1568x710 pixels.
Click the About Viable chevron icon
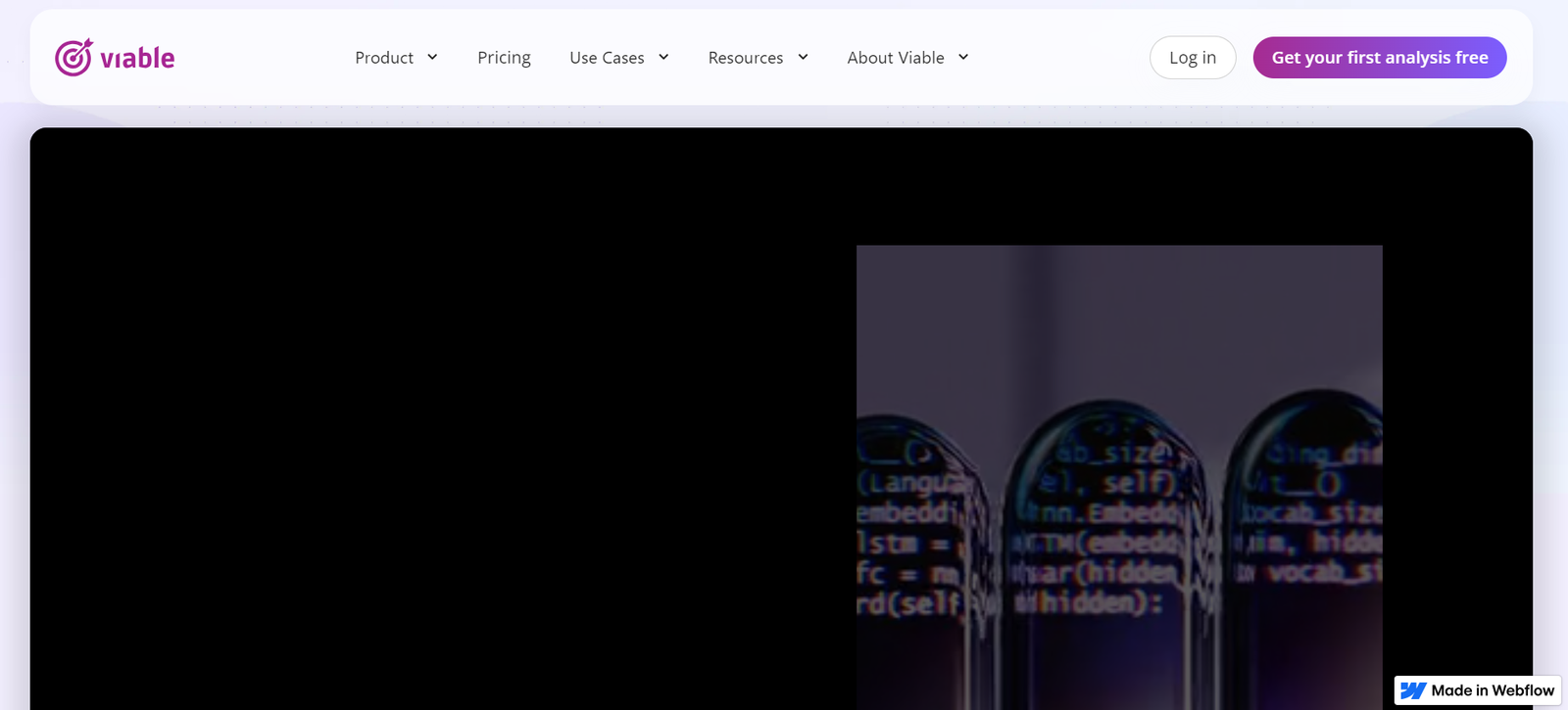coord(963,57)
